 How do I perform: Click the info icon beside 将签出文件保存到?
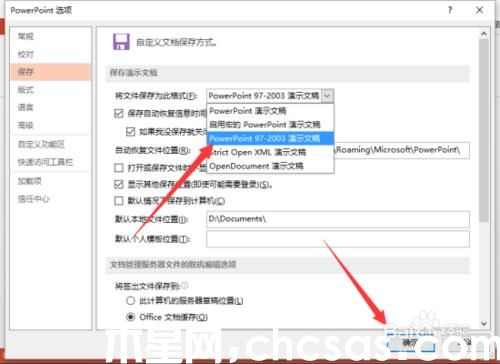point(185,285)
